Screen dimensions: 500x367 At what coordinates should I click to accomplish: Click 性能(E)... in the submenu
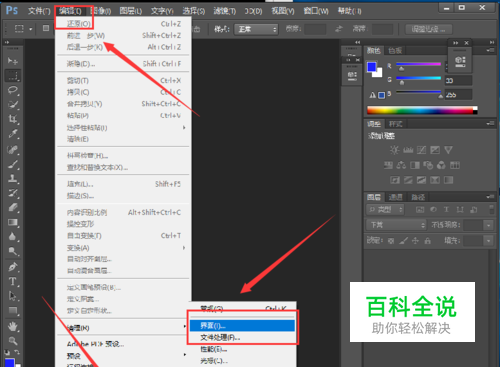coord(242,349)
